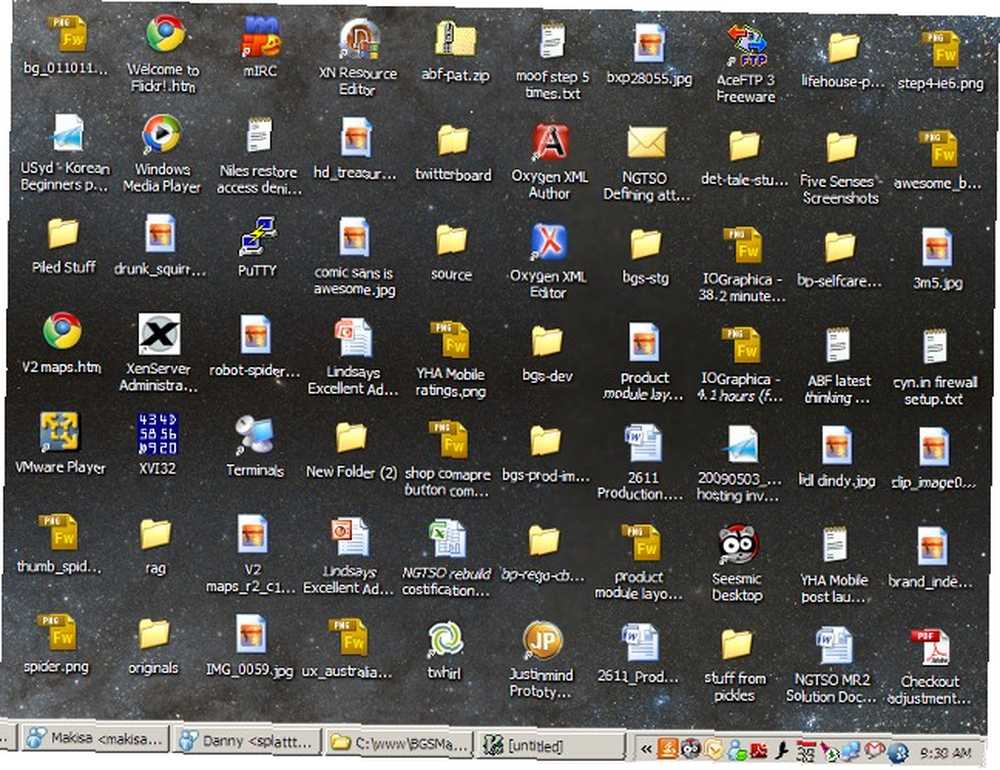Select the 3m5.jpg image file

[937, 249]
